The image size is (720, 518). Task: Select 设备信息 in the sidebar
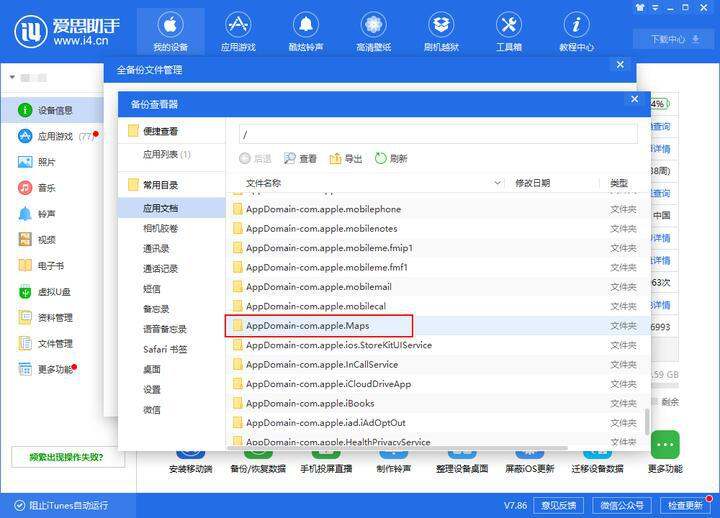click(x=51, y=110)
